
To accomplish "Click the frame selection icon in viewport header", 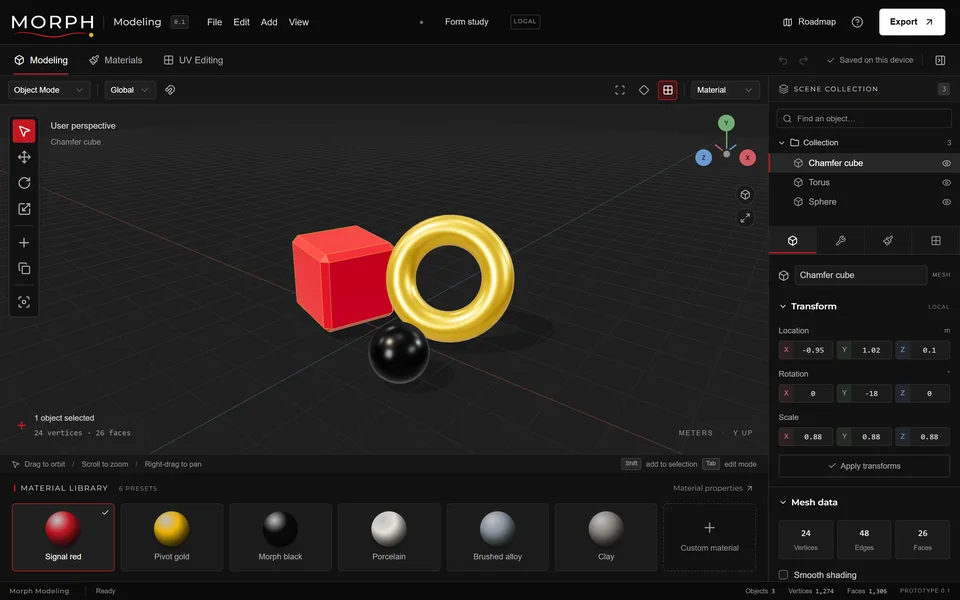I will pyautogui.click(x=620, y=90).
